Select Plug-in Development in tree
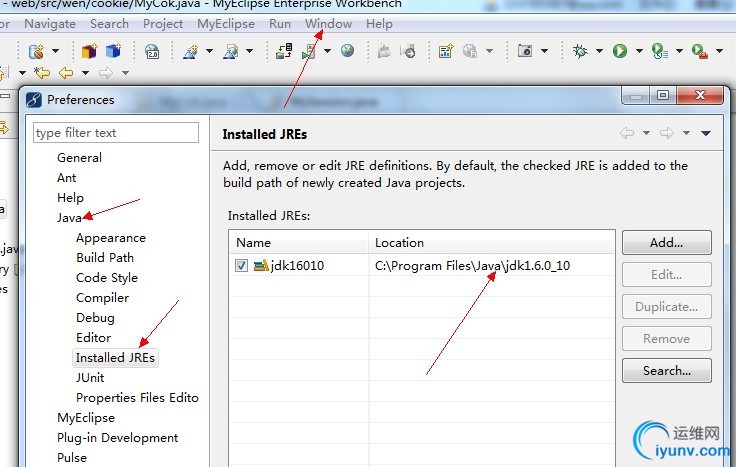The image size is (736, 467). pos(117,438)
